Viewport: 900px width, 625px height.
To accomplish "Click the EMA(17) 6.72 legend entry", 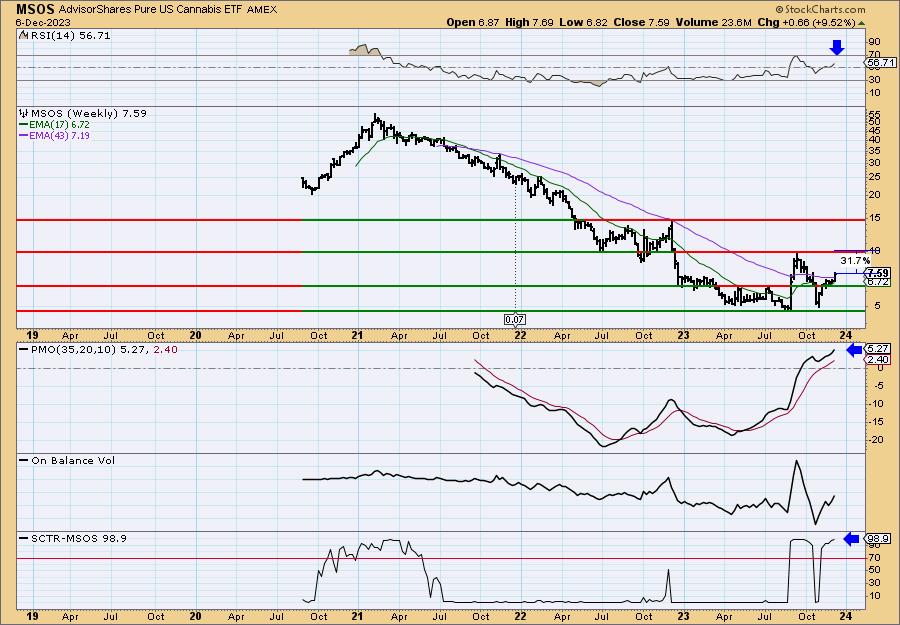I will pyautogui.click(x=59, y=125).
